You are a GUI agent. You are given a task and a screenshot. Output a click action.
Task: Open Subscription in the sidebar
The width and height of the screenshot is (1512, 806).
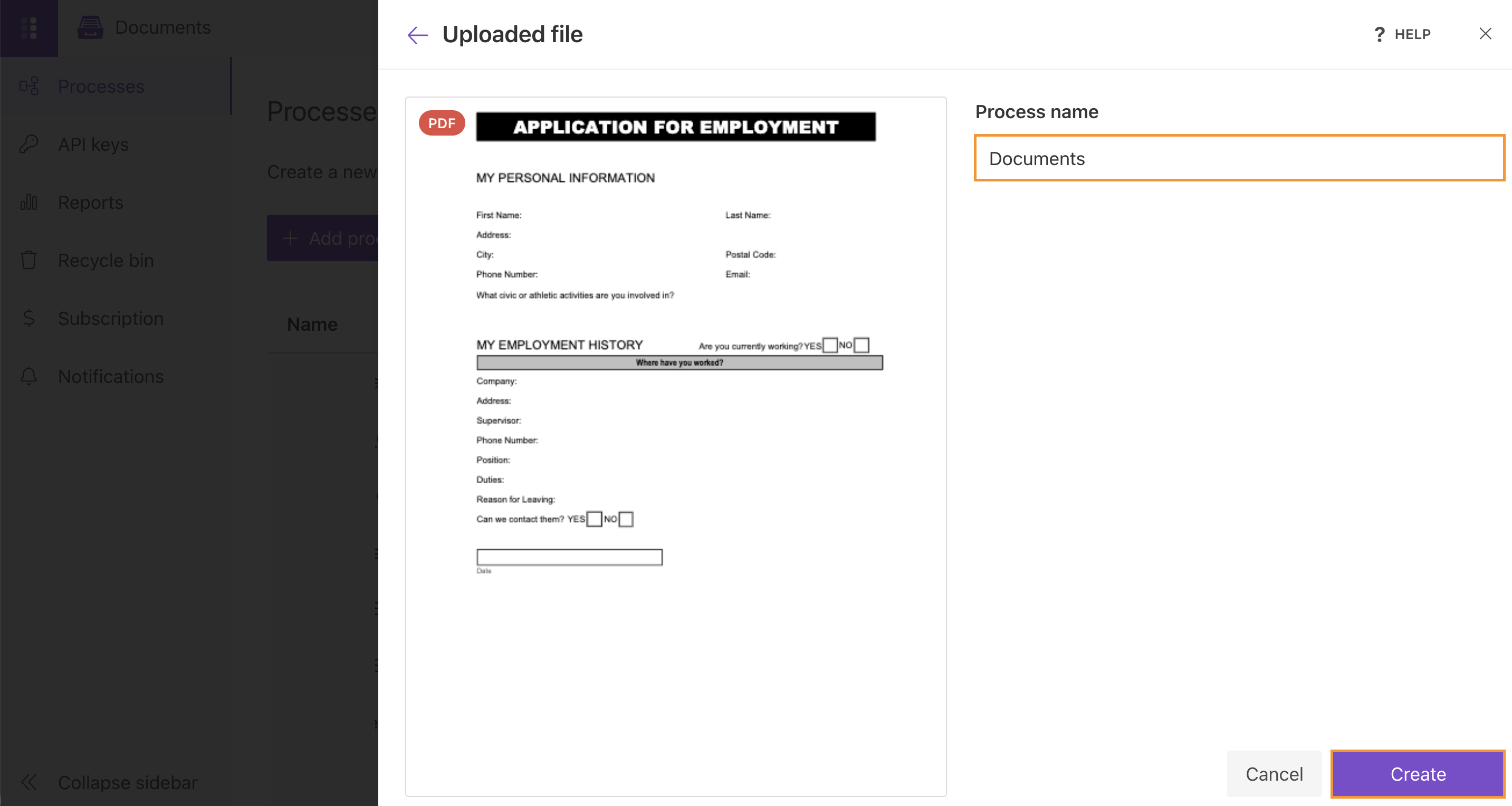pyautogui.click(x=116, y=318)
